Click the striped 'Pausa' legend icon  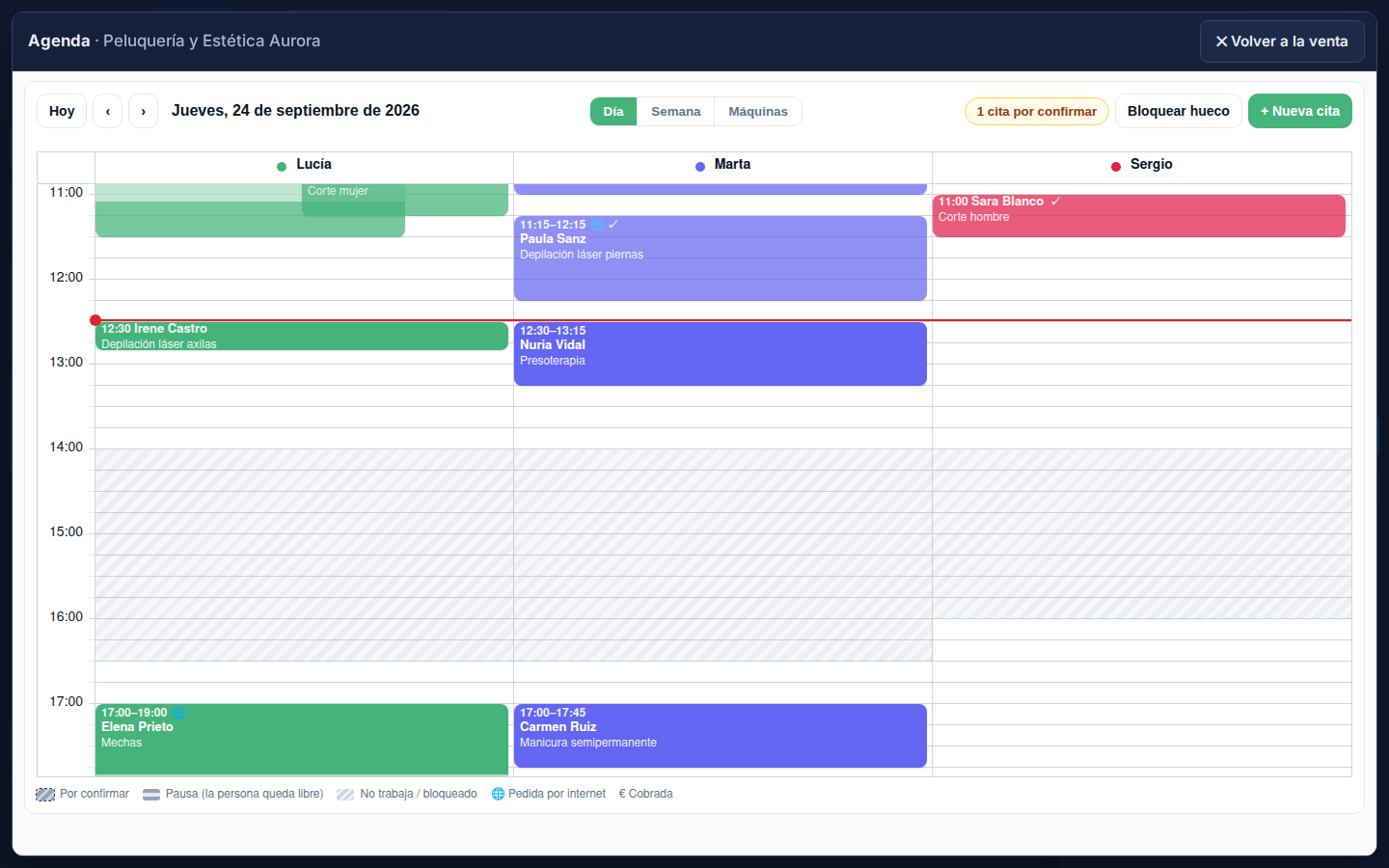151,795
